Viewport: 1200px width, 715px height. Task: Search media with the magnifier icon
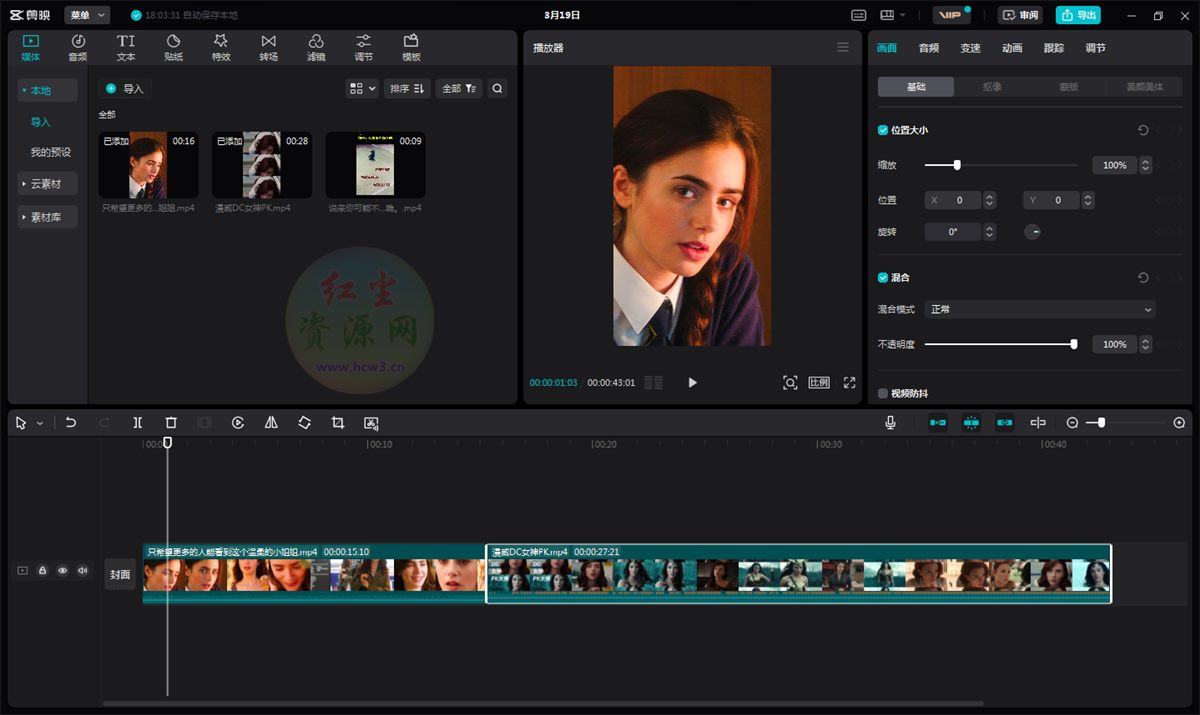[497, 88]
